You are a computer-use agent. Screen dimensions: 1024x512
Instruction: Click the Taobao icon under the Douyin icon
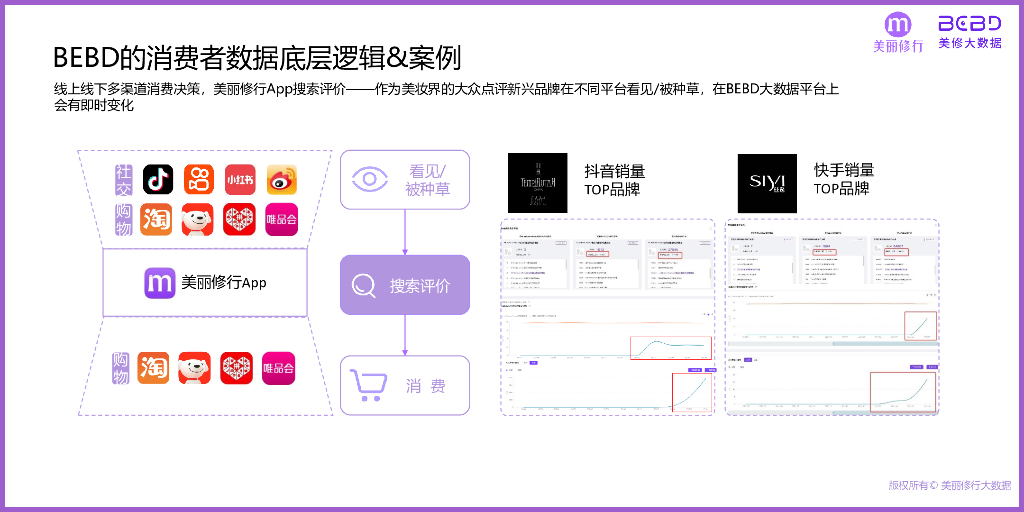155,220
